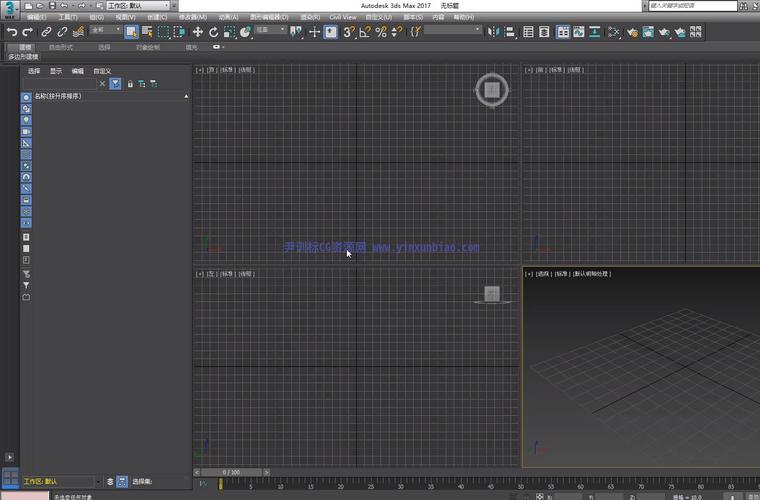The width and height of the screenshot is (760, 500).
Task: Toggle the Scene Explorer
Action: click(x=528, y=32)
